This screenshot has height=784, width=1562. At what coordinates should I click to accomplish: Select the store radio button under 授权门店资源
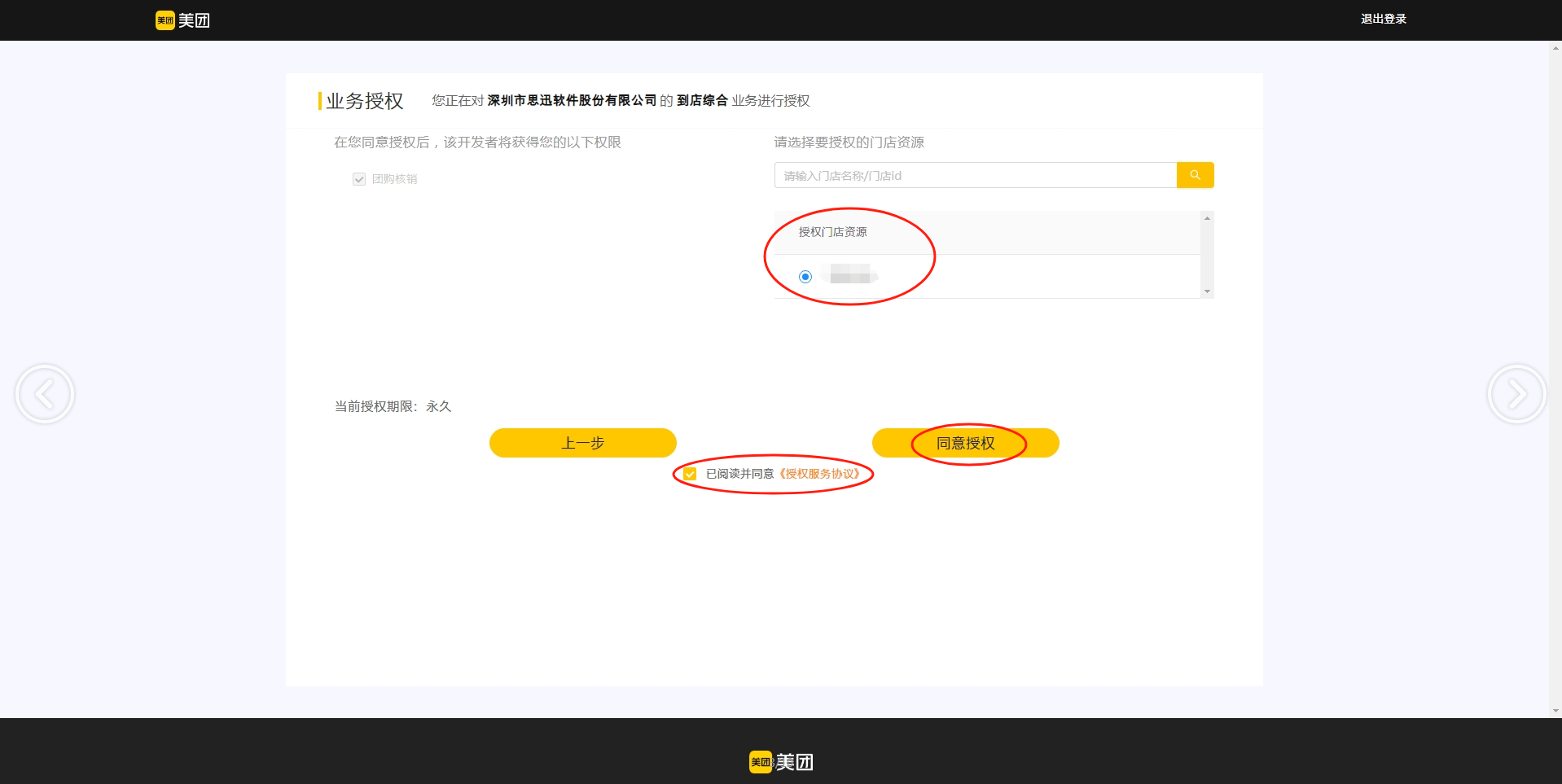[x=805, y=277]
